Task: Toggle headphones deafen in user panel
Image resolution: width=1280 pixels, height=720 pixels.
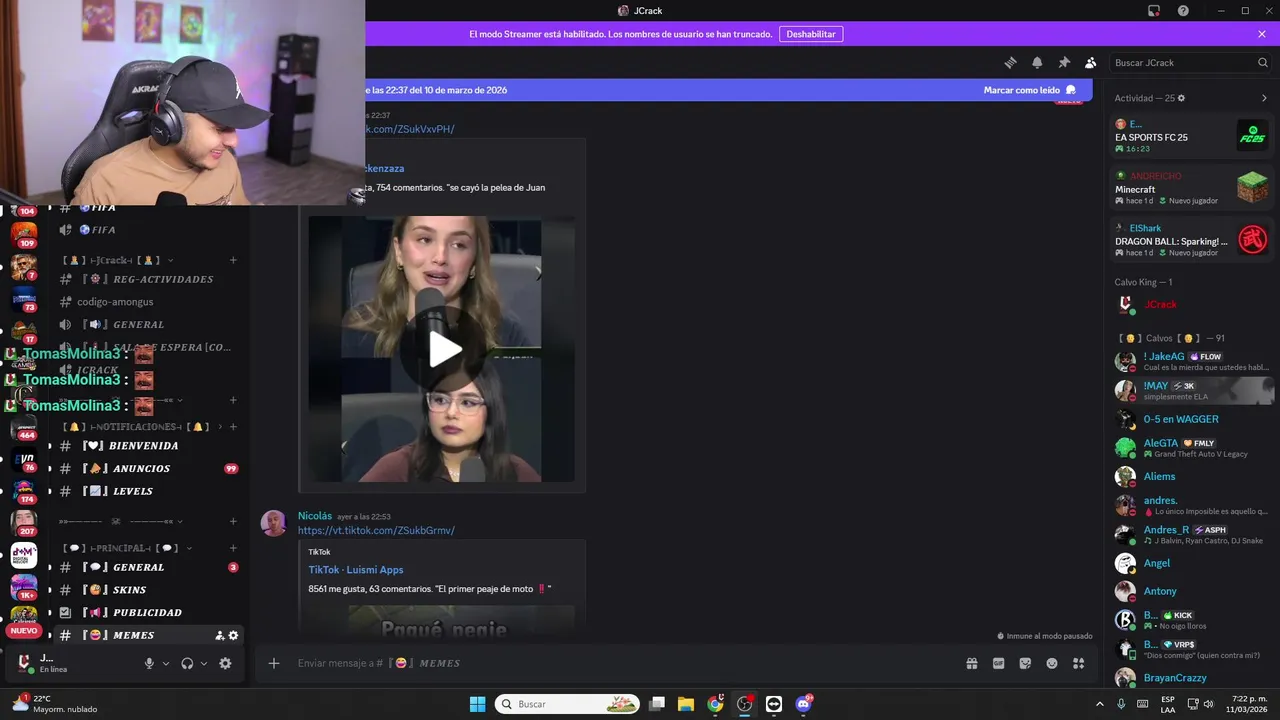Action: click(x=187, y=663)
